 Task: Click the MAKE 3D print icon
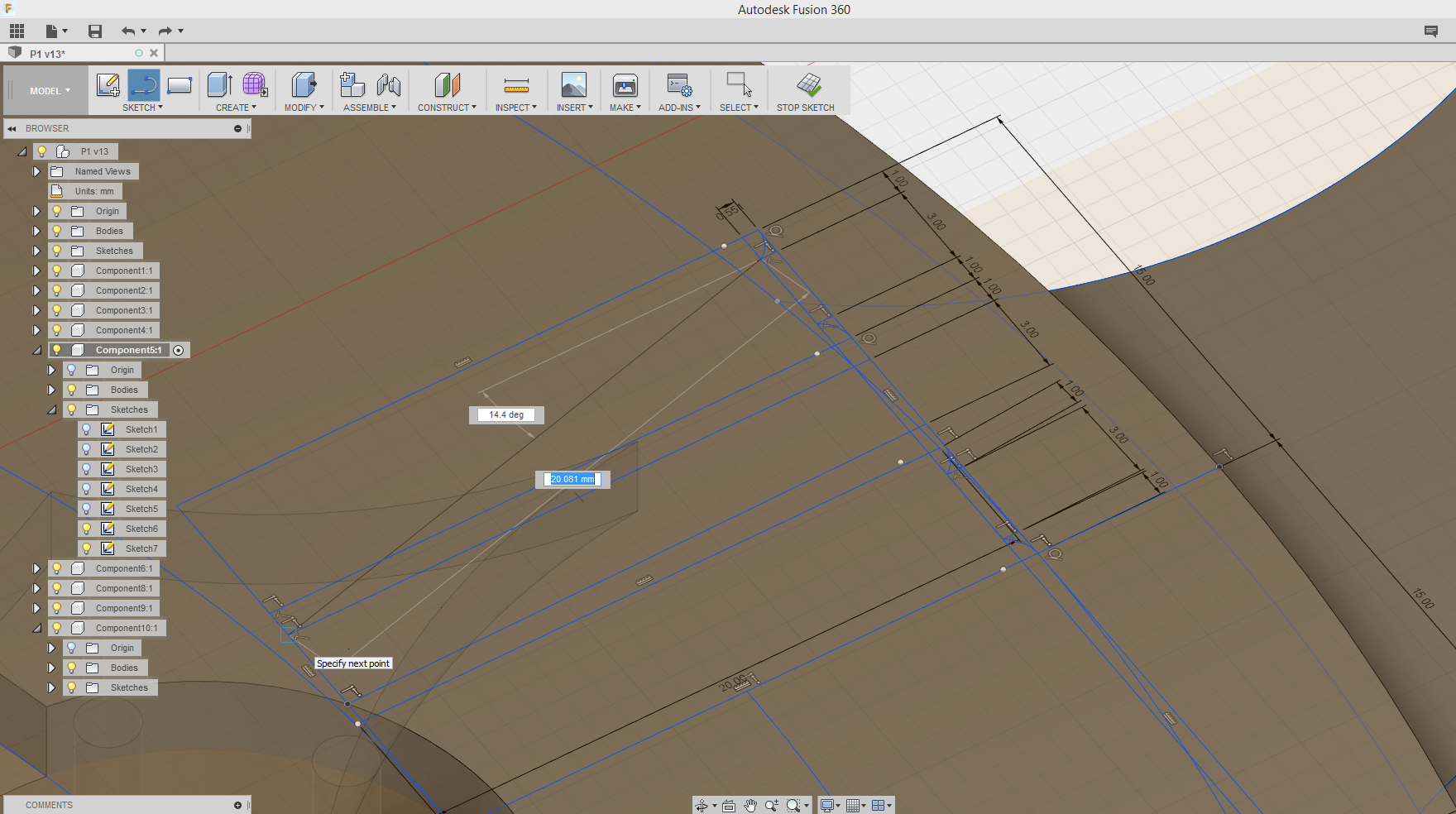click(625, 84)
